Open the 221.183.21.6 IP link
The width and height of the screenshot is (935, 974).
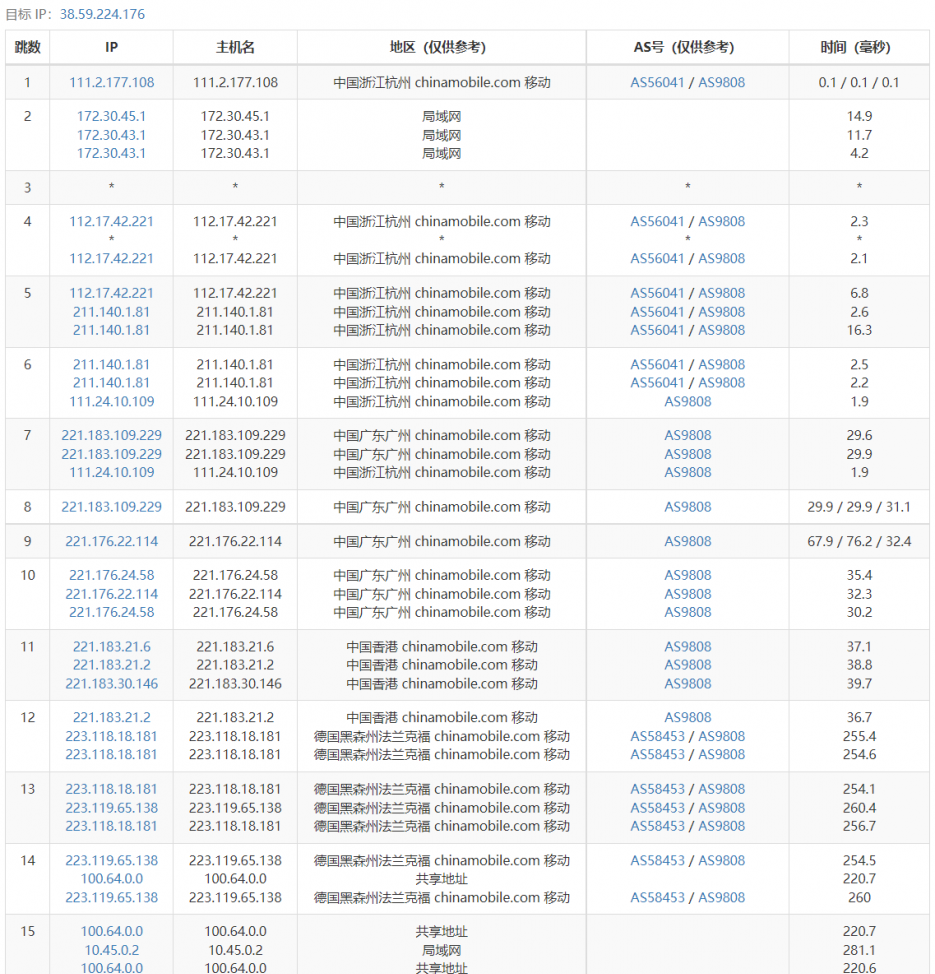(112, 647)
